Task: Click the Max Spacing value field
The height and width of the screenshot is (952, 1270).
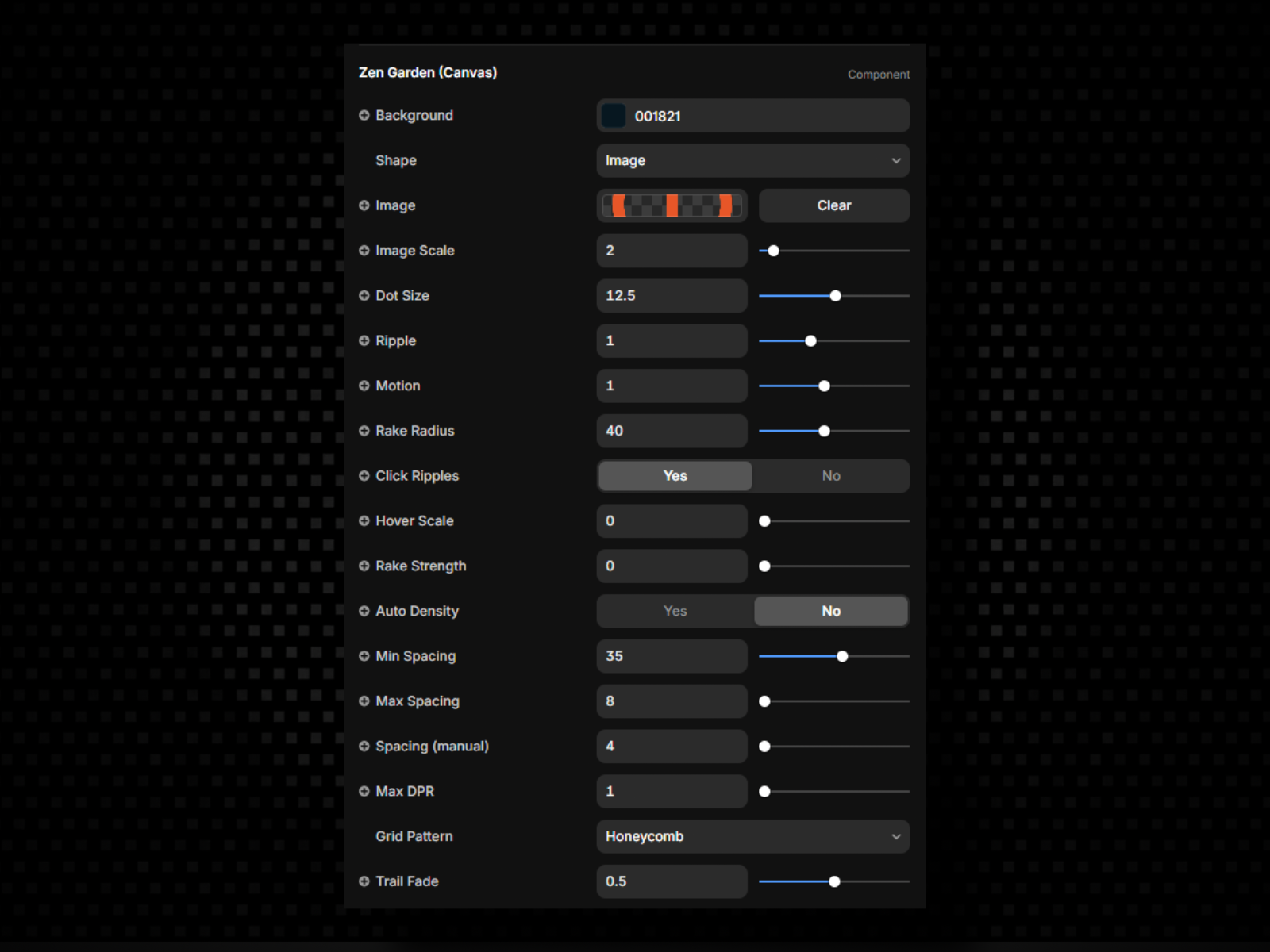Action: pyautogui.click(x=672, y=701)
